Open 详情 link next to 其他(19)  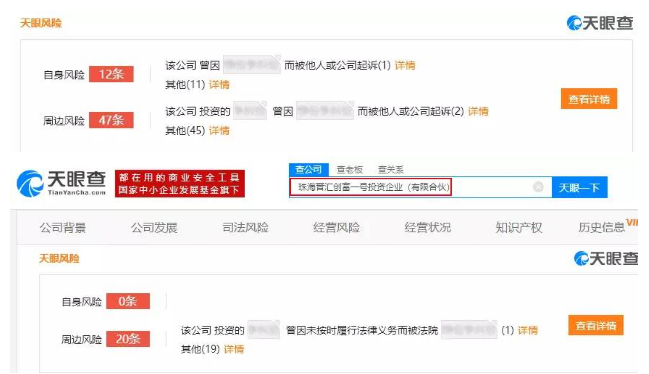coord(234,349)
